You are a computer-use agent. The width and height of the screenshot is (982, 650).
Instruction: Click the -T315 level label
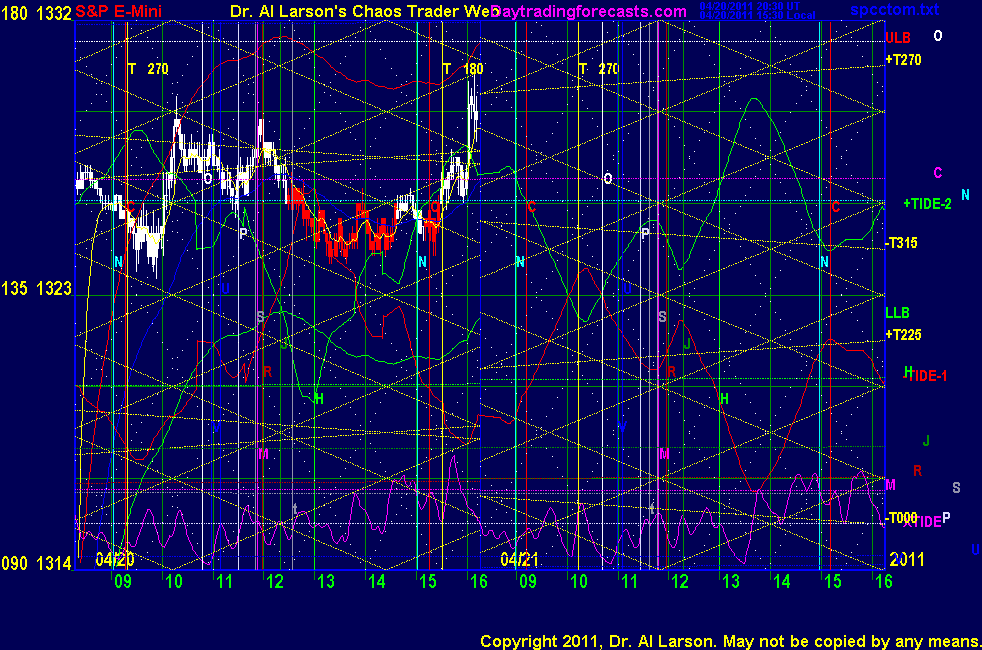[901, 243]
